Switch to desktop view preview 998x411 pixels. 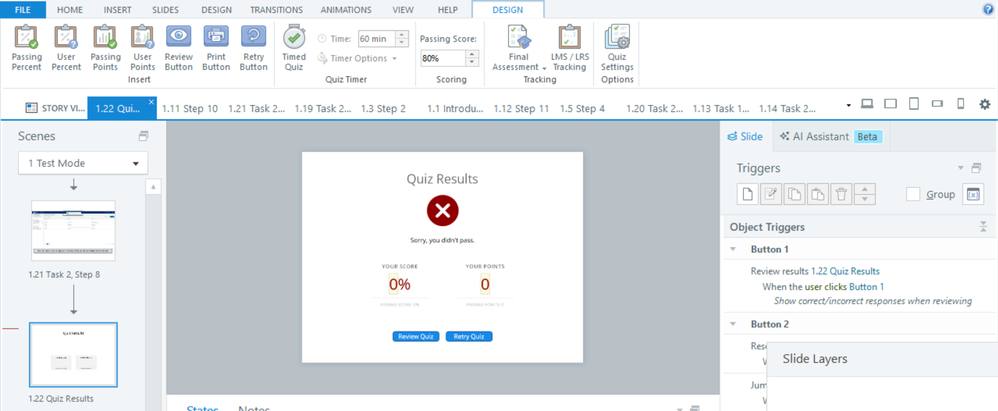pos(867,104)
